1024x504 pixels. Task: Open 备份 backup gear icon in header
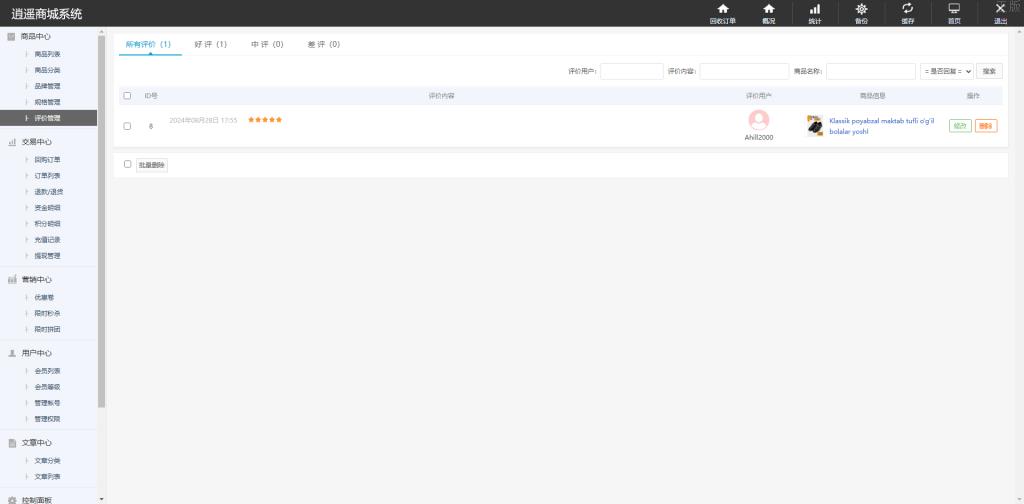861,9
